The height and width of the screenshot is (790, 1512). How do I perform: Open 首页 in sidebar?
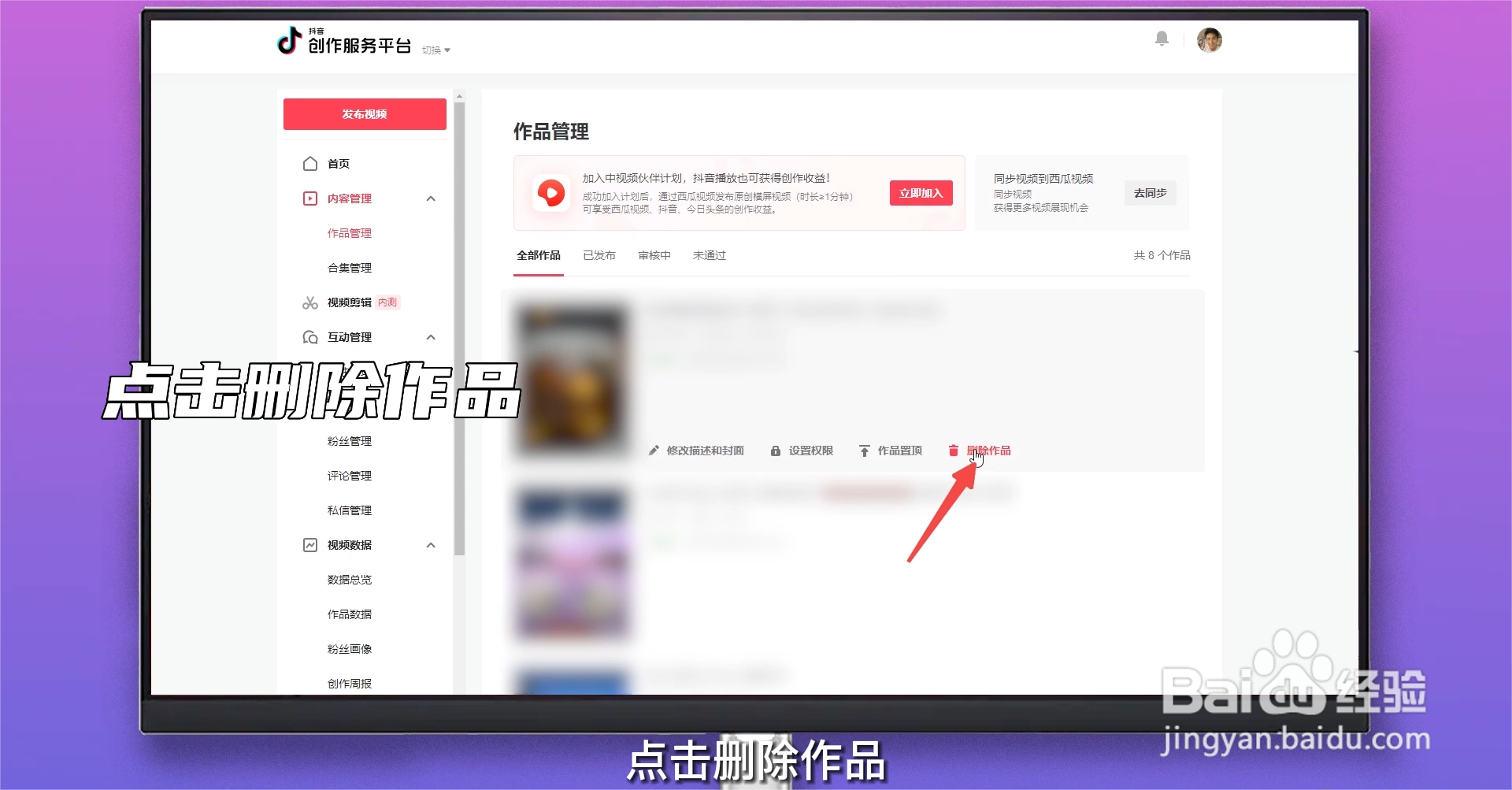tap(339, 164)
